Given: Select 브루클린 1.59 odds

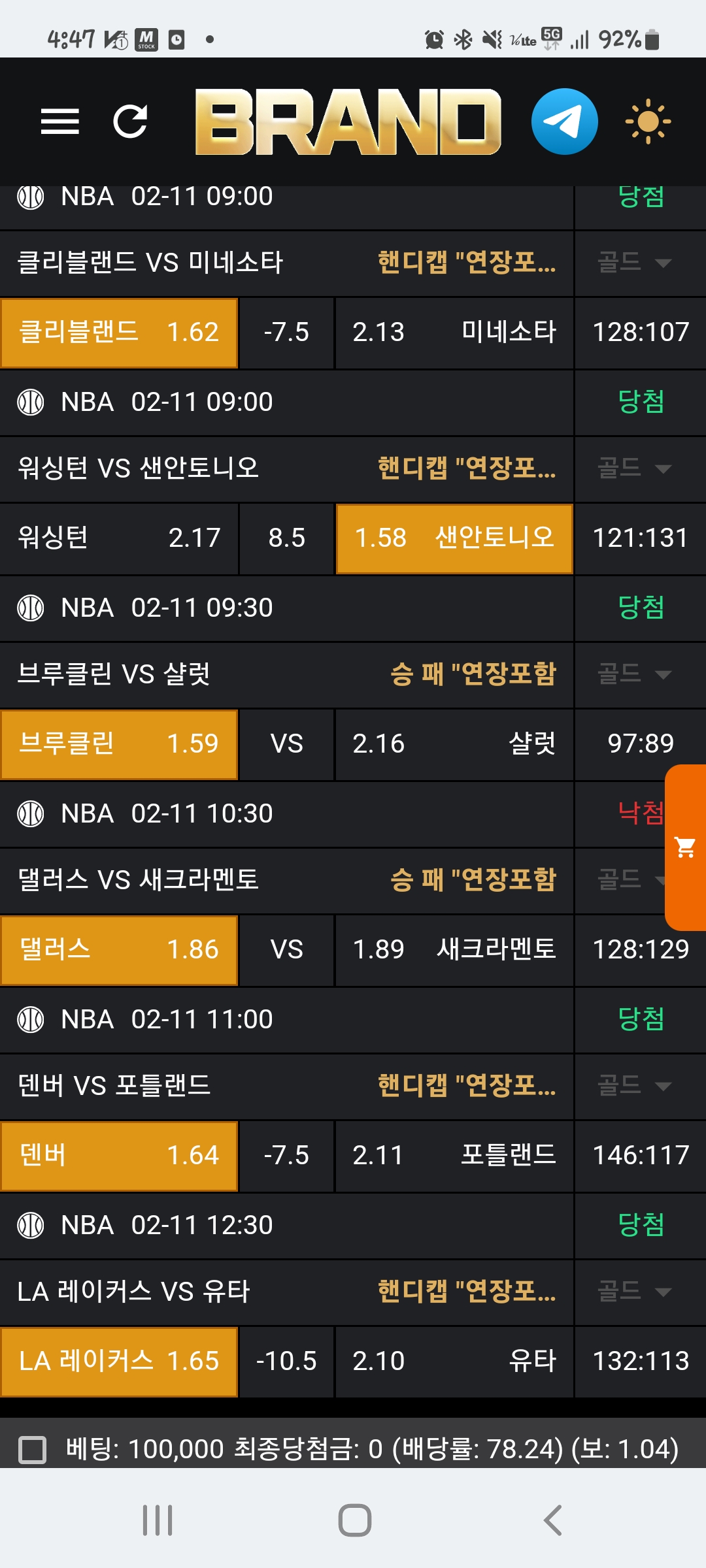Looking at the screenshot, I should click(x=119, y=744).
